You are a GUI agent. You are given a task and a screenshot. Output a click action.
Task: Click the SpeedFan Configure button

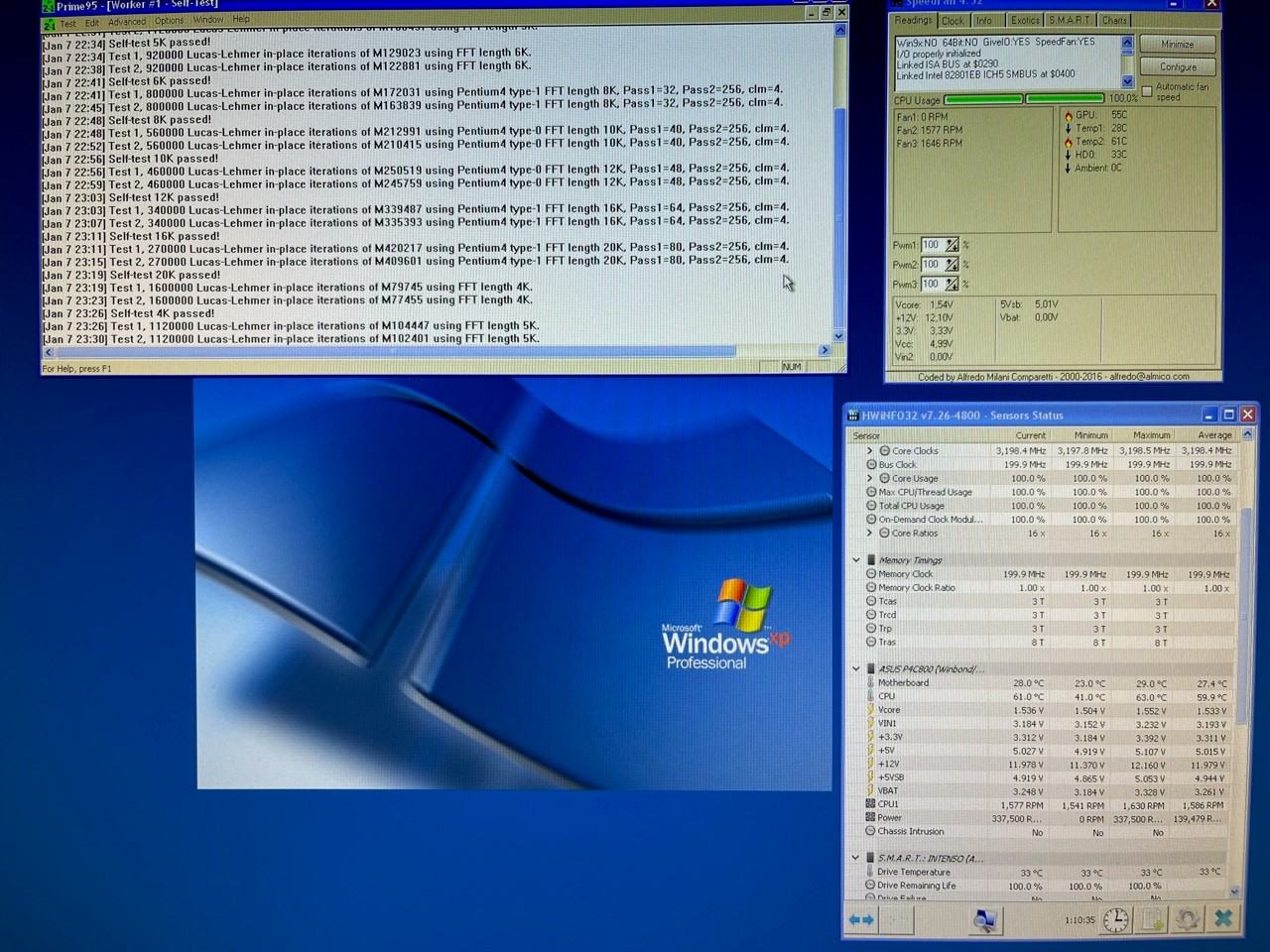[x=1178, y=67]
